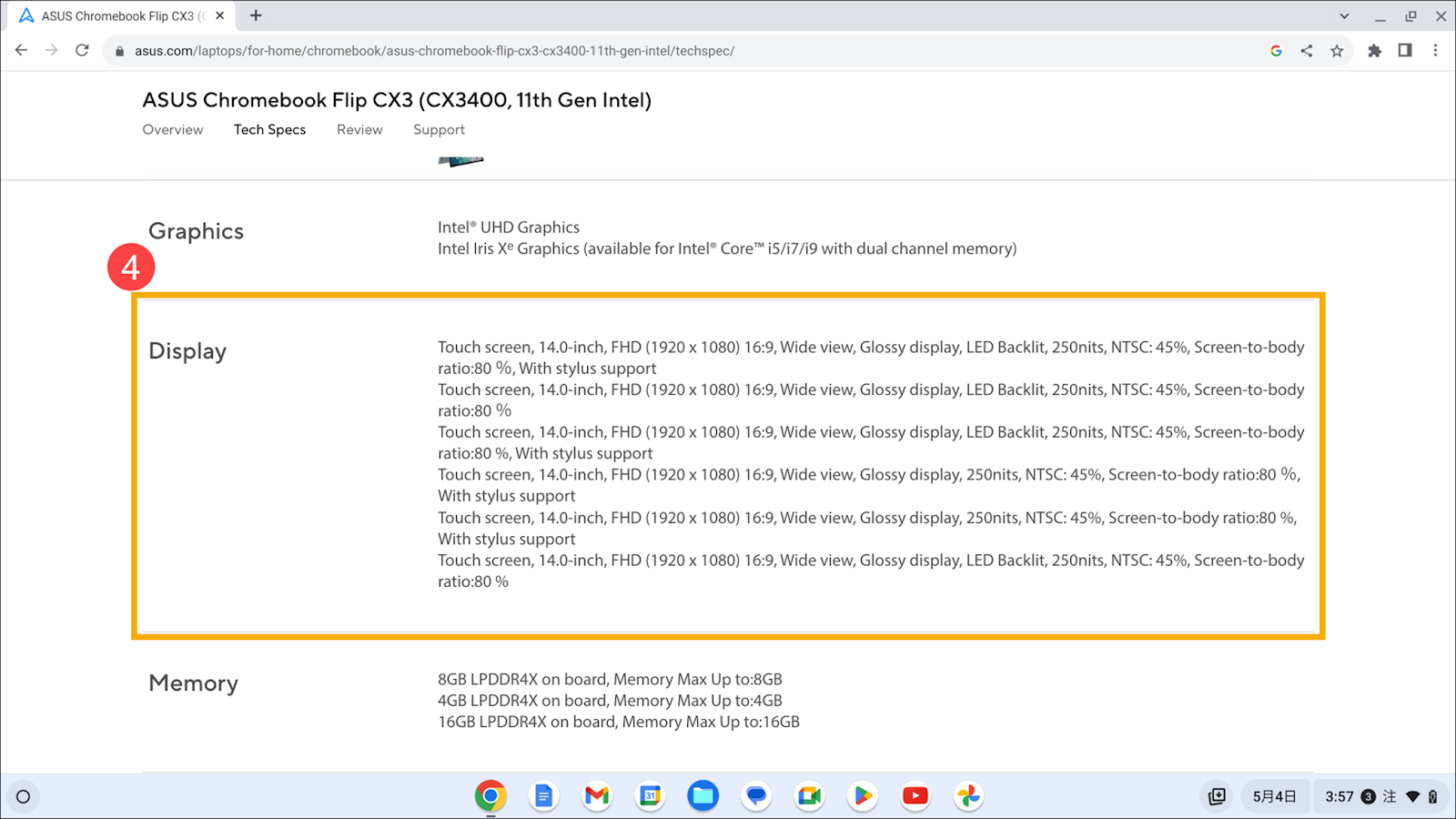Go forward to the next page
This screenshot has height=819, width=1456.
click(52, 51)
